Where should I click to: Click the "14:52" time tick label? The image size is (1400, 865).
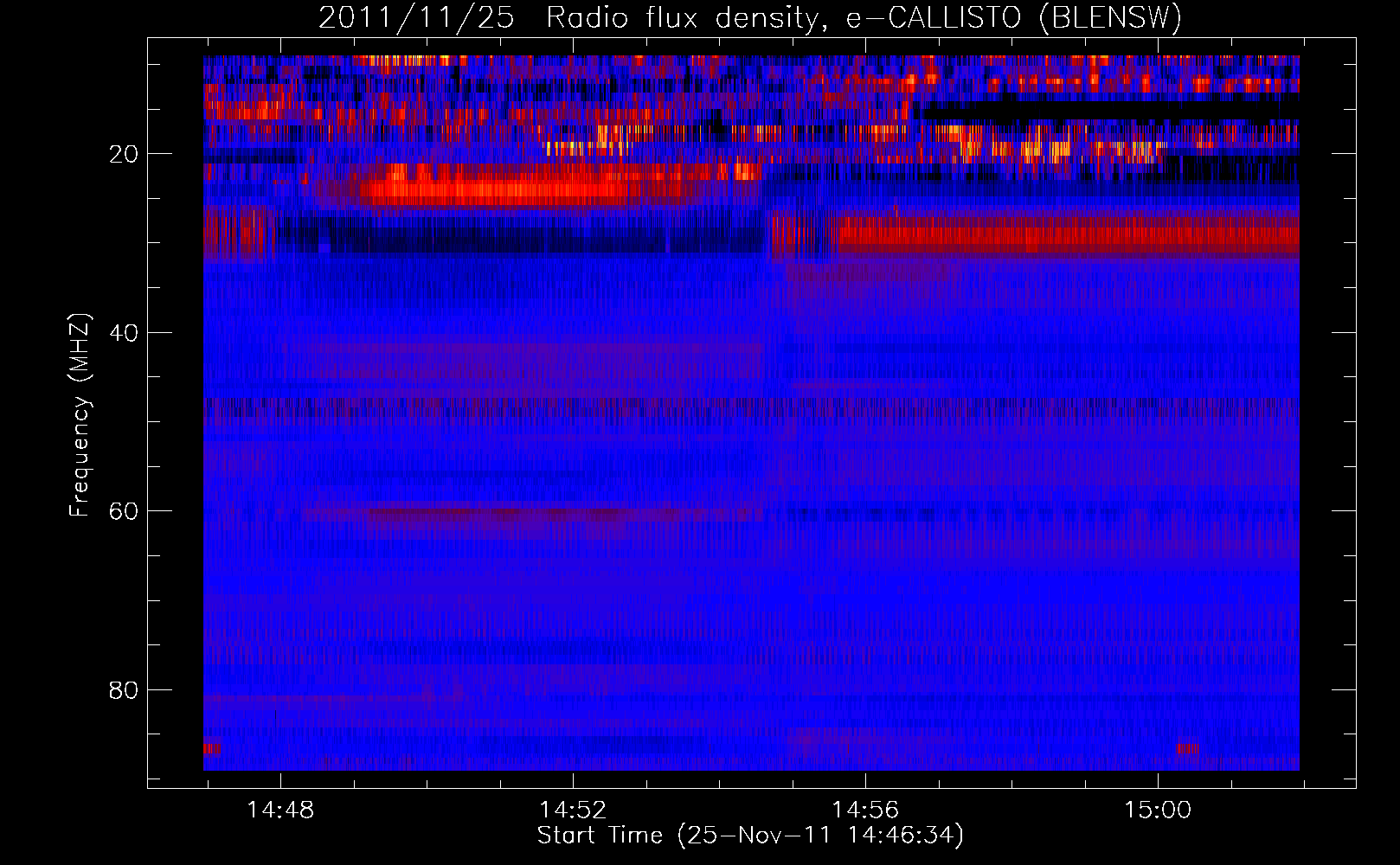[573, 811]
